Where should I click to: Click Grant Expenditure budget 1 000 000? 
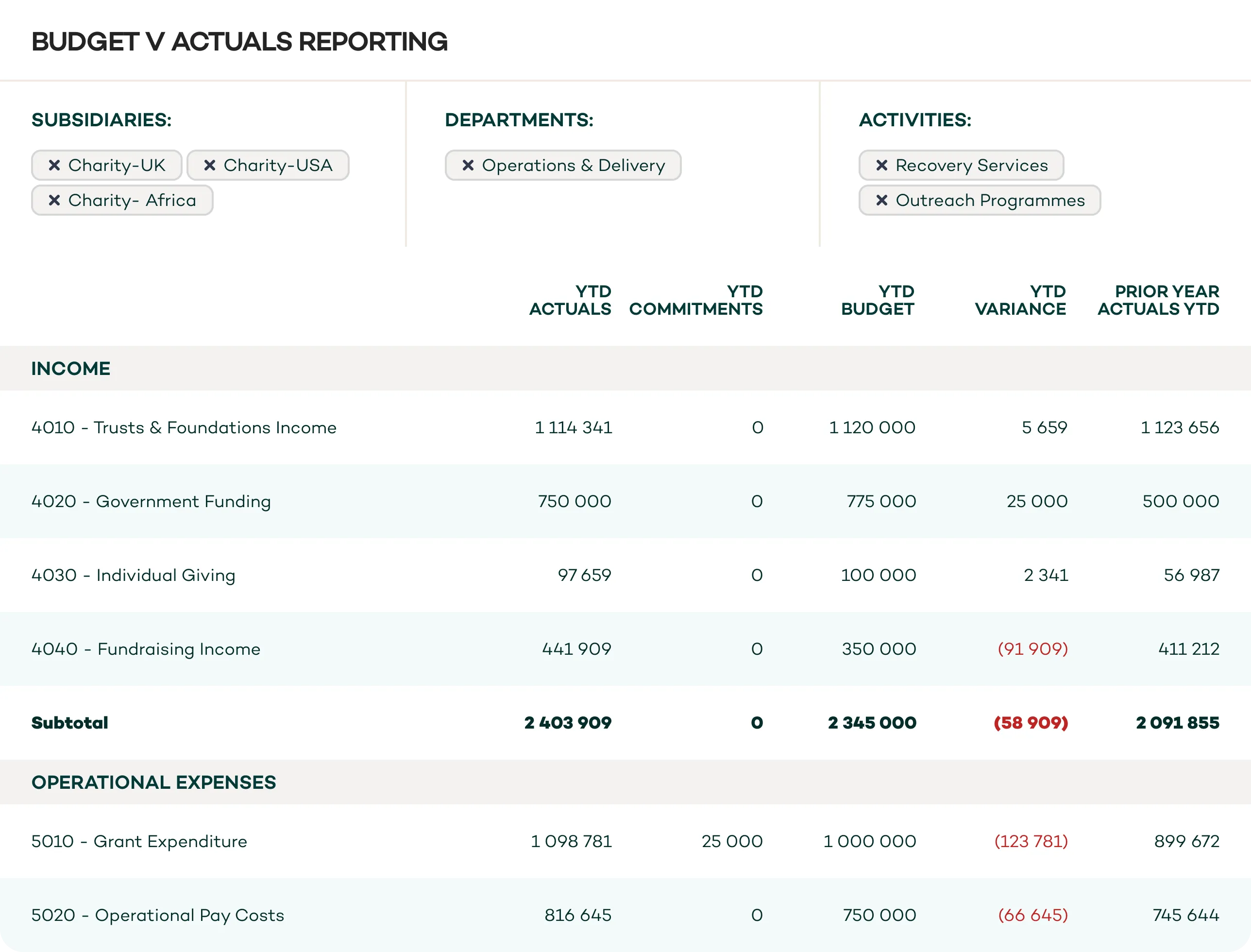[870, 841]
